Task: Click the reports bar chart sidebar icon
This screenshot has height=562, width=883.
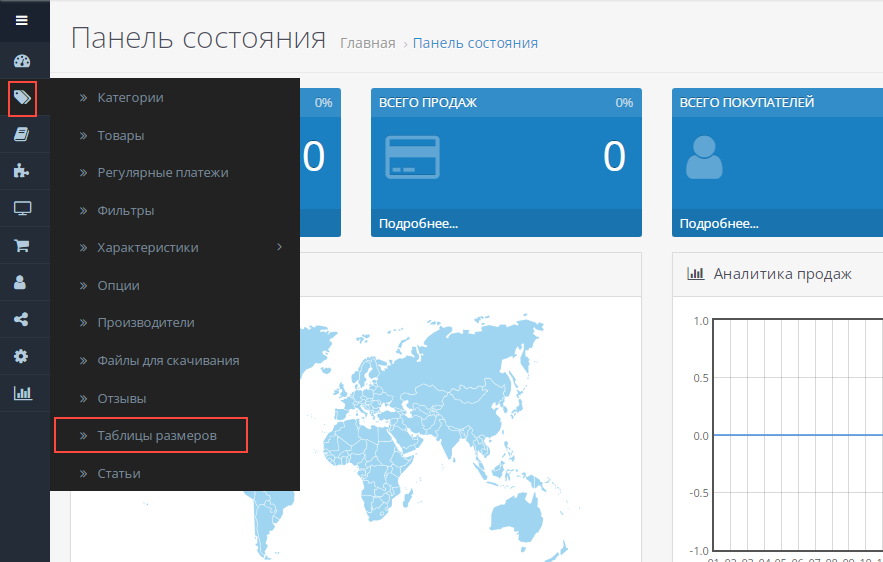Action: tap(21, 393)
